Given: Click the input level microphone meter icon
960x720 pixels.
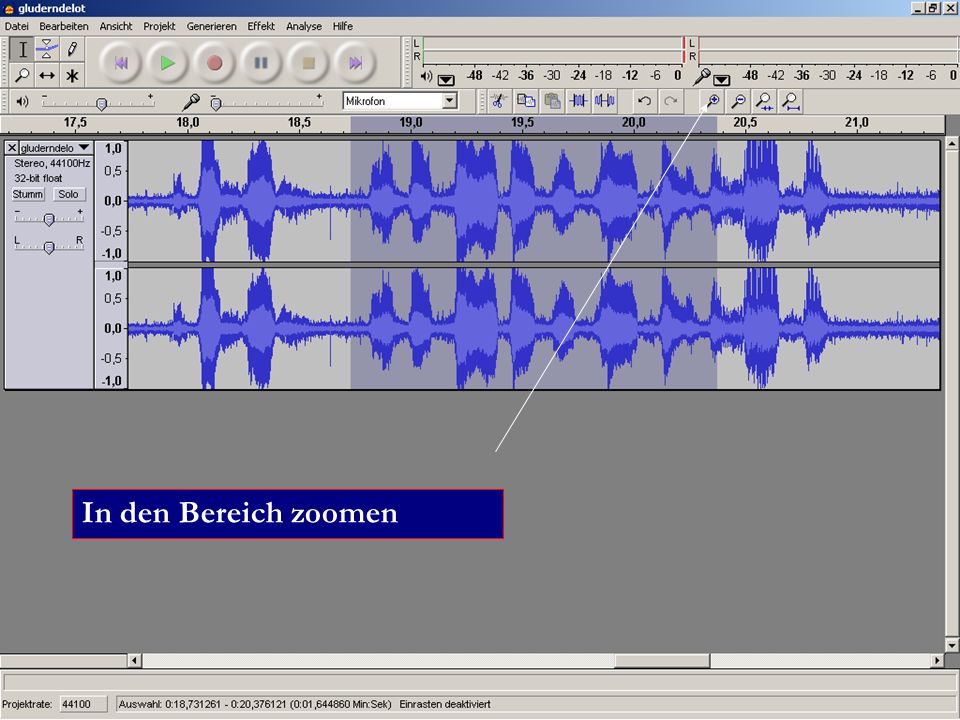Looking at the screenshot, I should click(x=702, y=77).
